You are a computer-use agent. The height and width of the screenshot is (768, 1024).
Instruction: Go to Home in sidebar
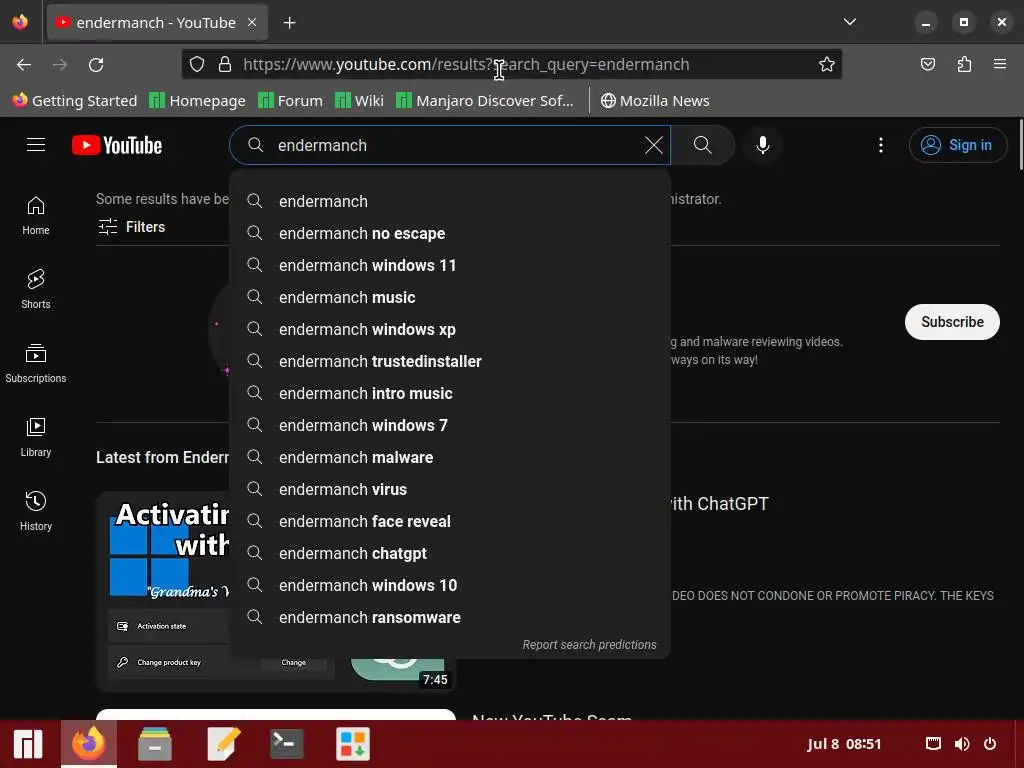pyautogui.click(x=35, y=216)
